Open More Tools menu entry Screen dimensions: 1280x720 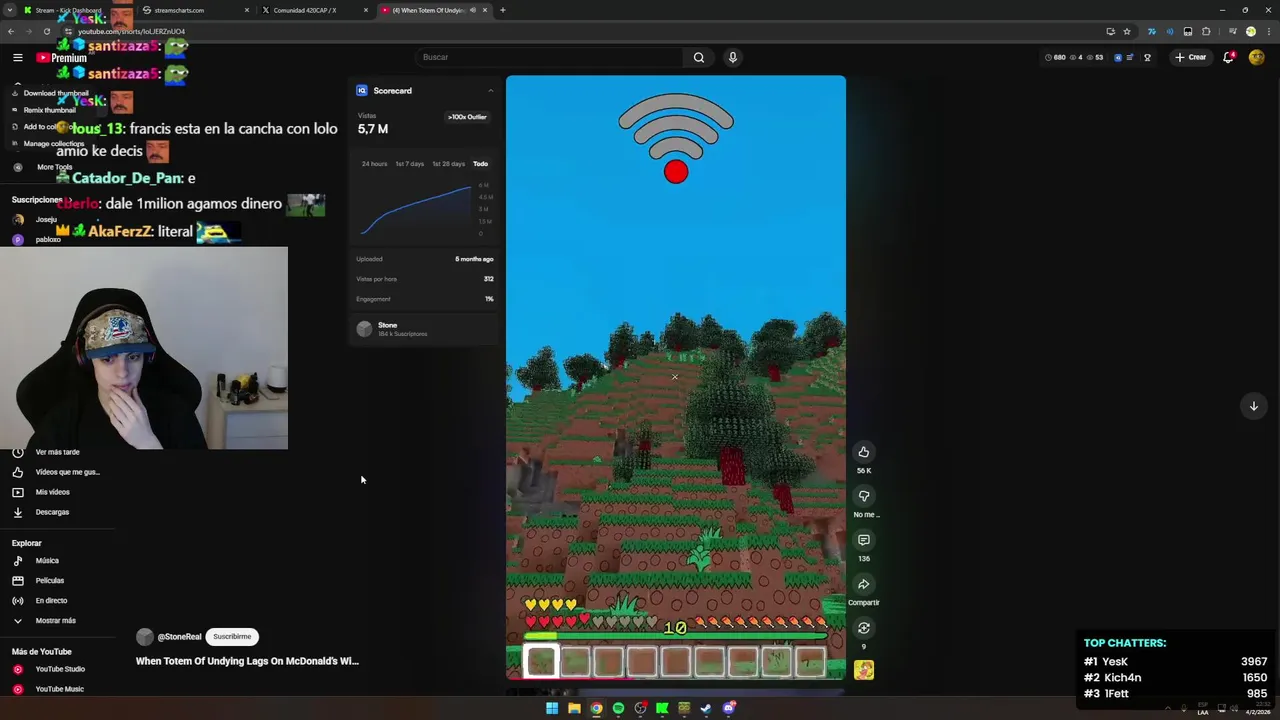[x=55, y=167]
